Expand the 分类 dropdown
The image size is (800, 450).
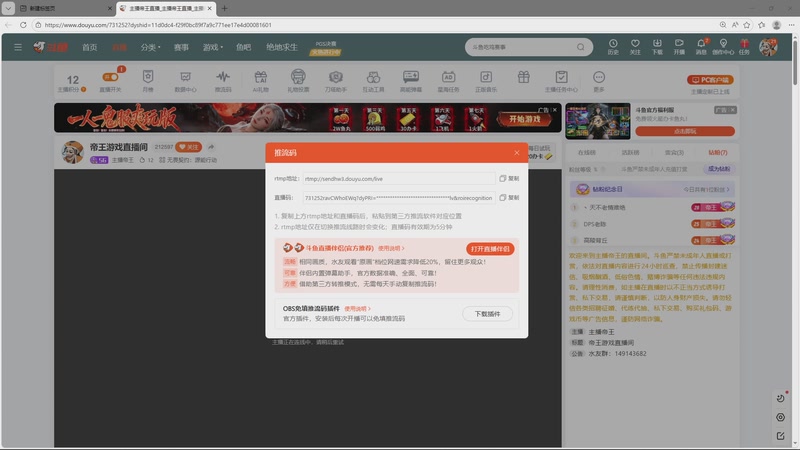150,47
